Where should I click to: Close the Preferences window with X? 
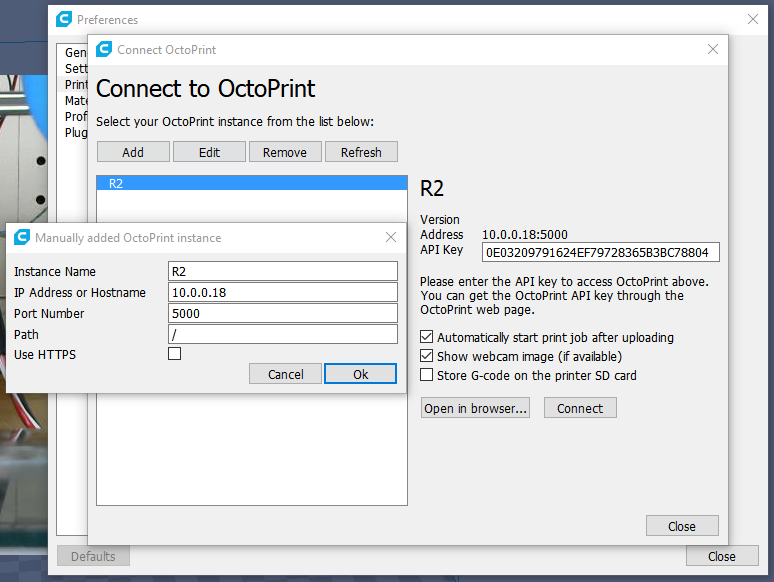tap(753, 19)
